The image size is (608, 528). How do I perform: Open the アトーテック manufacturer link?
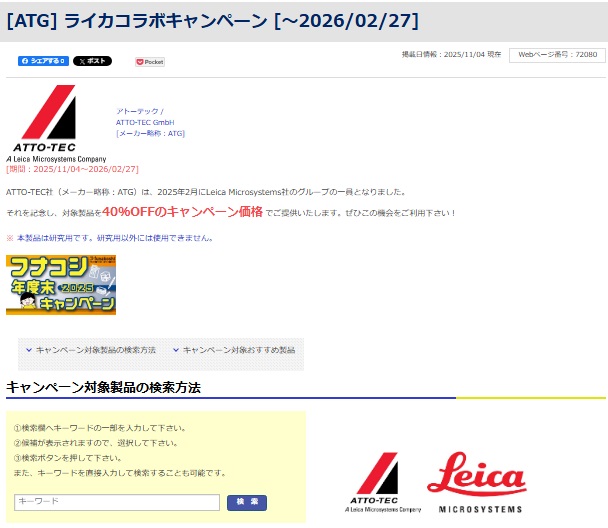coord(139,111)
